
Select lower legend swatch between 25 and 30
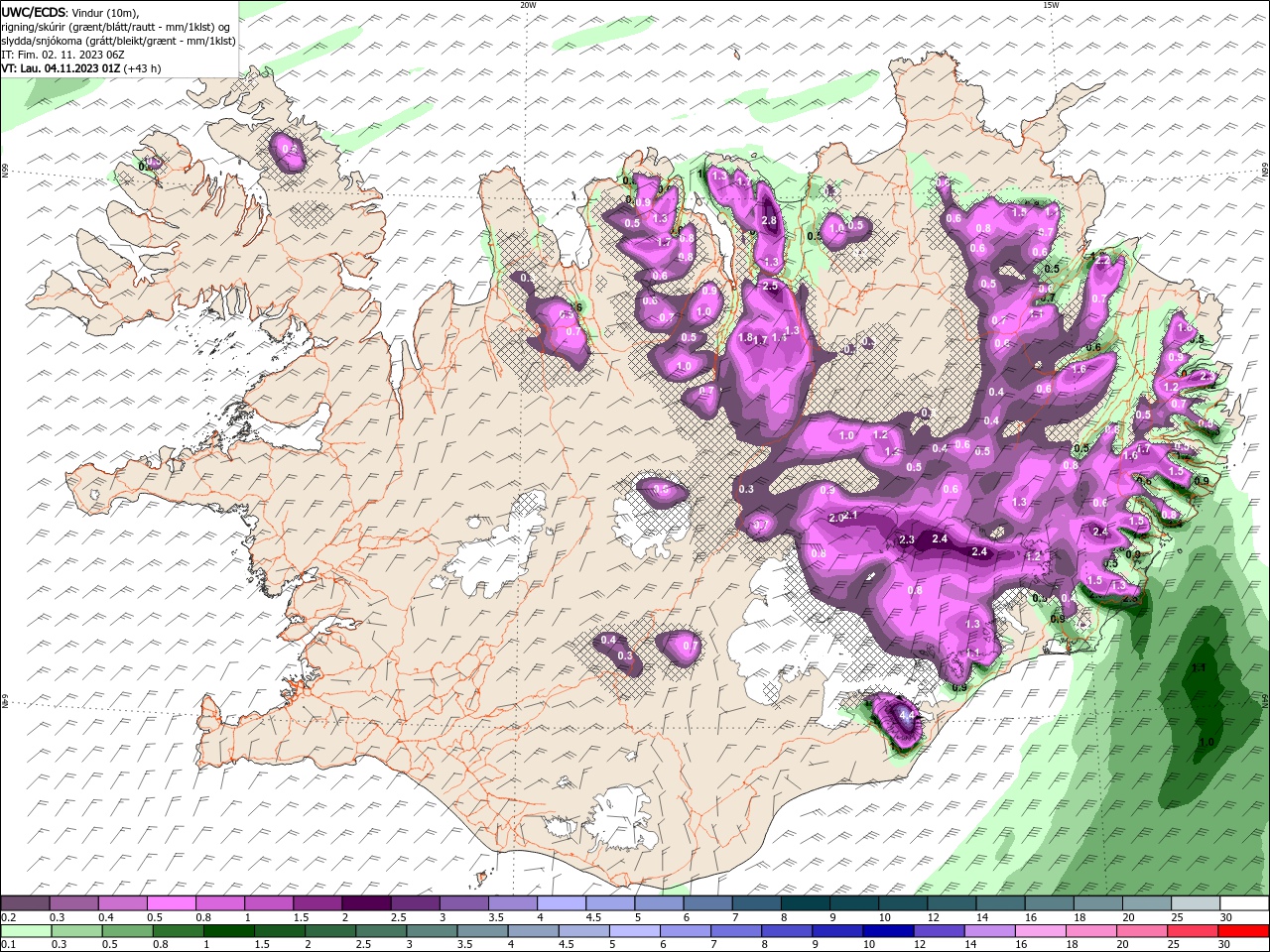click(x=1192, y=931)
